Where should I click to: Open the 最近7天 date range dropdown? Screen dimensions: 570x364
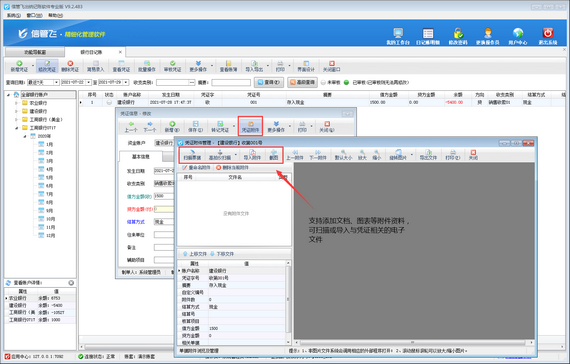point(56,83)
